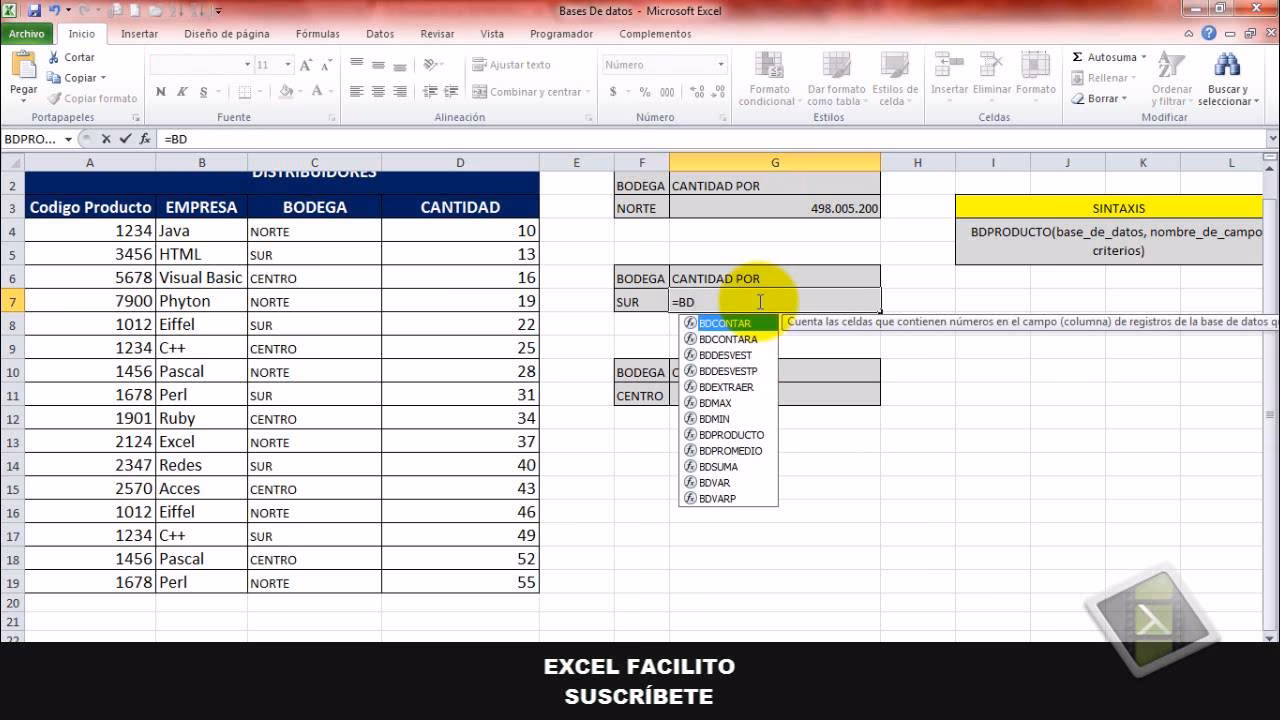This screenshot has height=720, width=1280.
Task: Click Copiar formato brush icon
Action: click(x=53, y=98)
